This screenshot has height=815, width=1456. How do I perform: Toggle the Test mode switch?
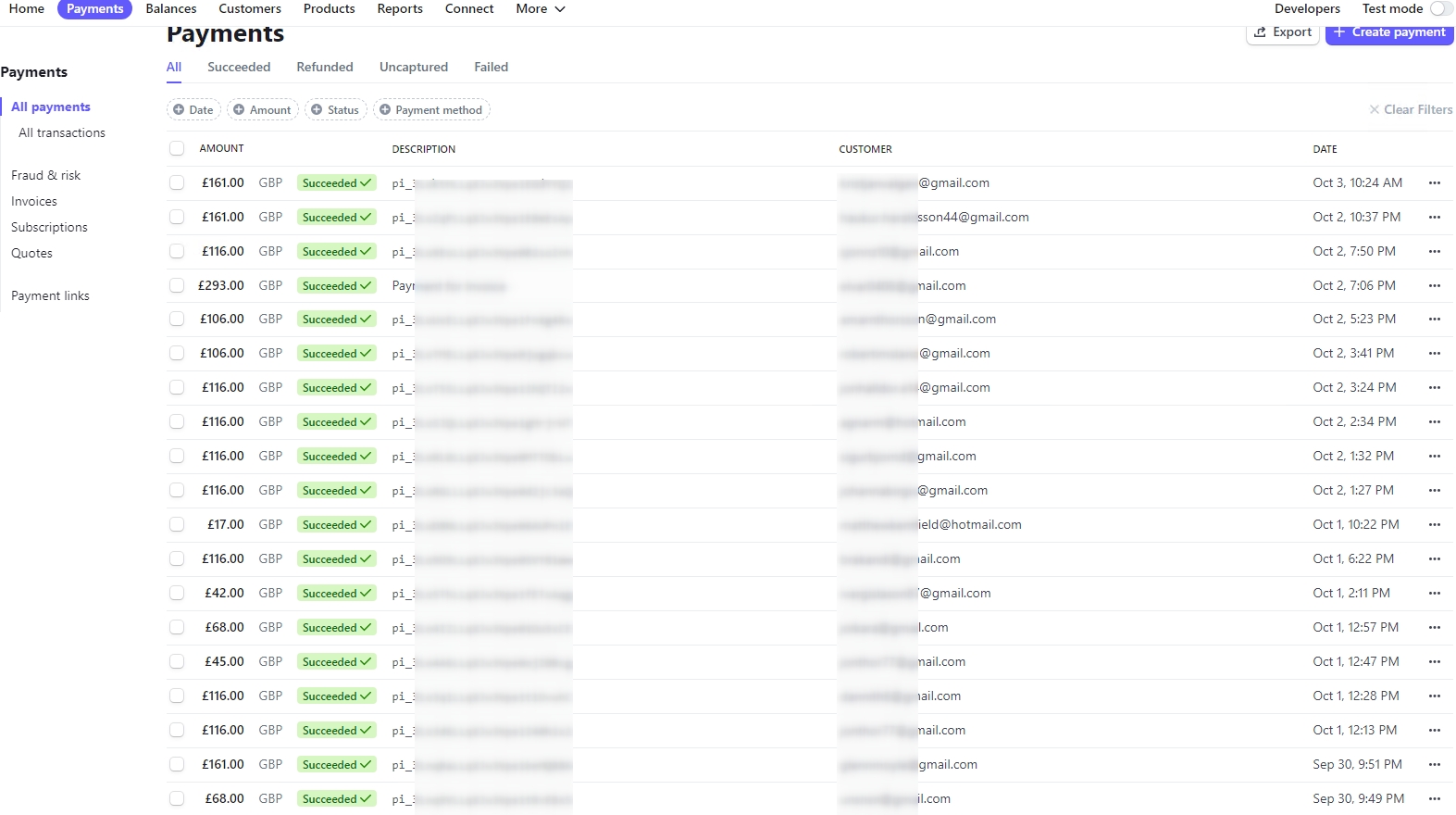click(x=1440, y=9)
